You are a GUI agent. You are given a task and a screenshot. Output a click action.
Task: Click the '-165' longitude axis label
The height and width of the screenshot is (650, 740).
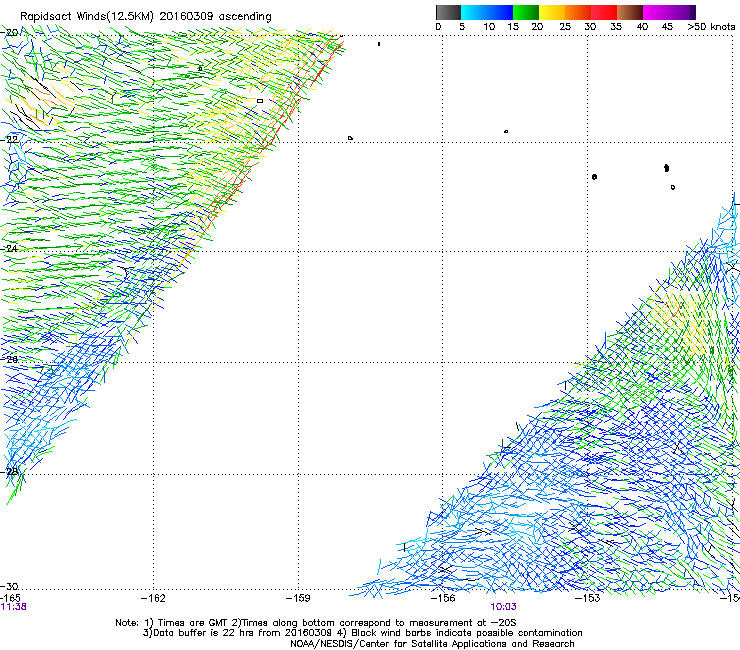[x=10, y=598]
